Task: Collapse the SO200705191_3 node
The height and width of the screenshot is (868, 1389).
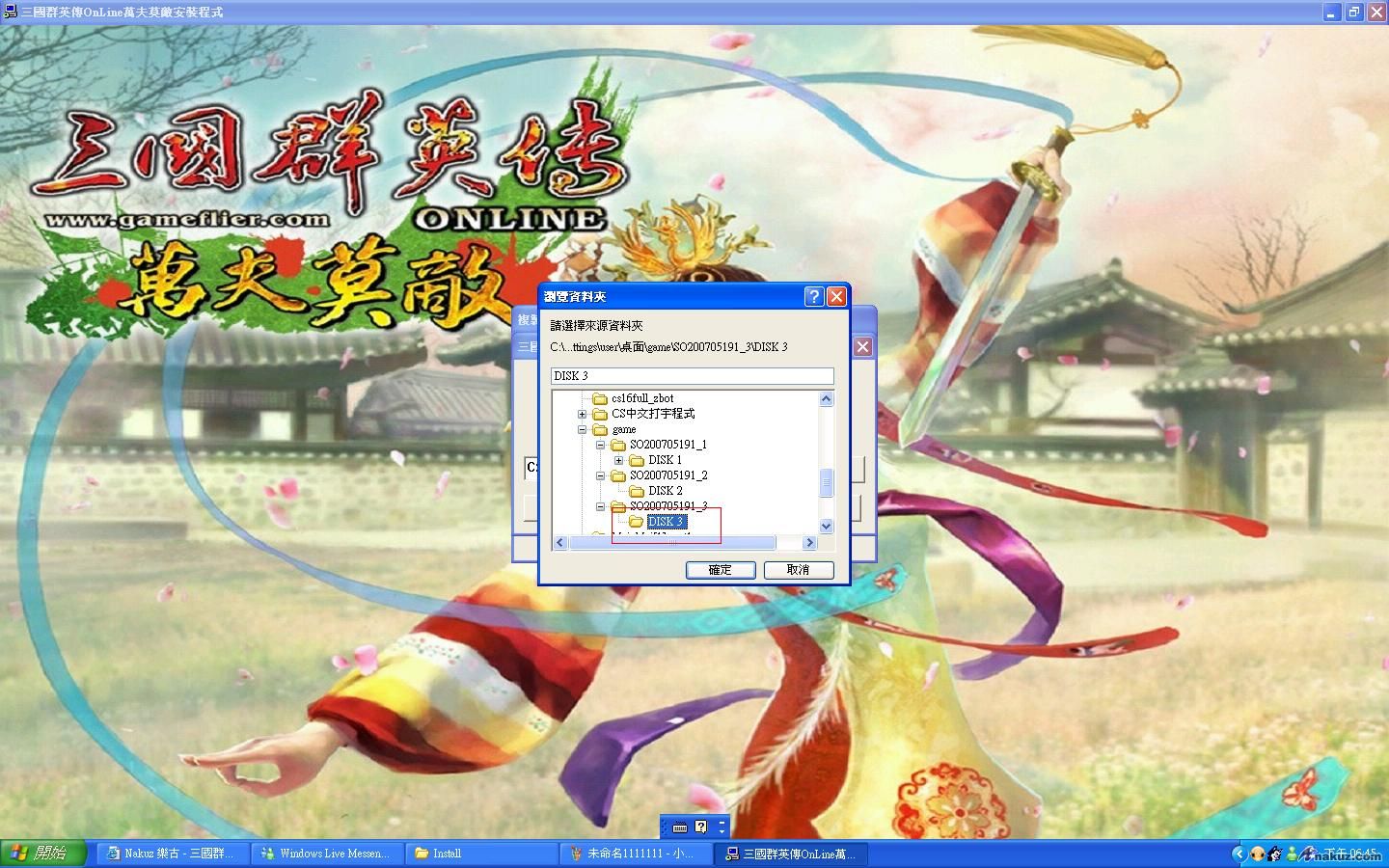Action: 600,506
